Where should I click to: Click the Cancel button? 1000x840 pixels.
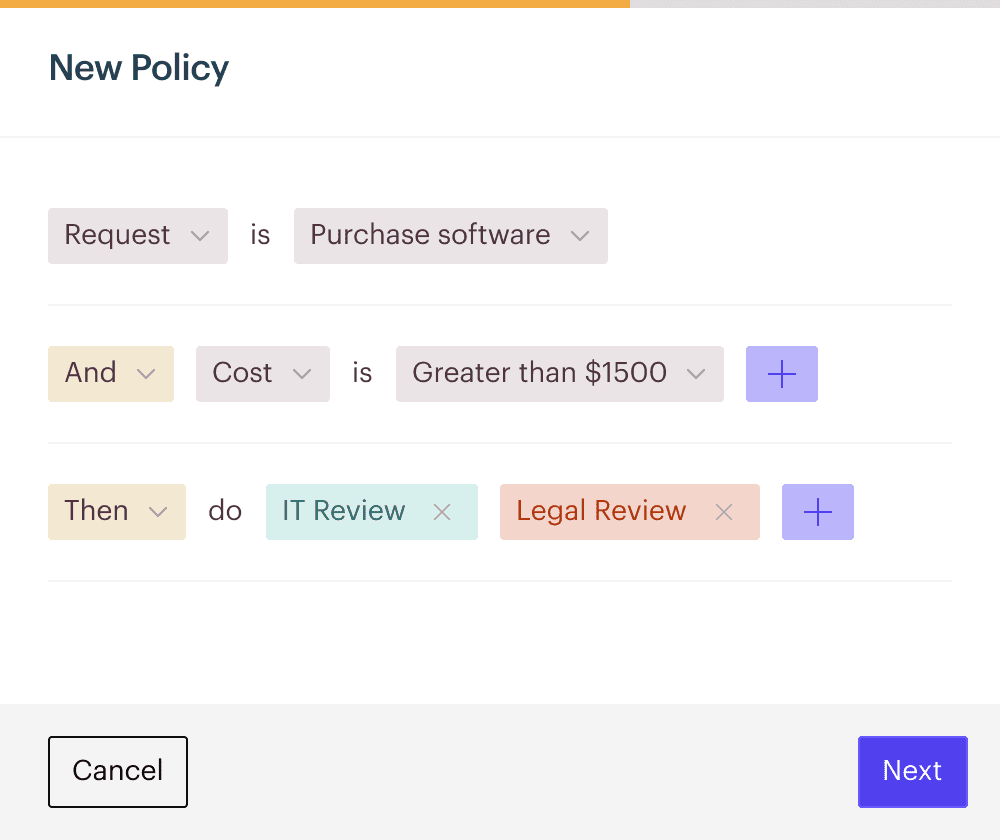[x=118, y=772]
